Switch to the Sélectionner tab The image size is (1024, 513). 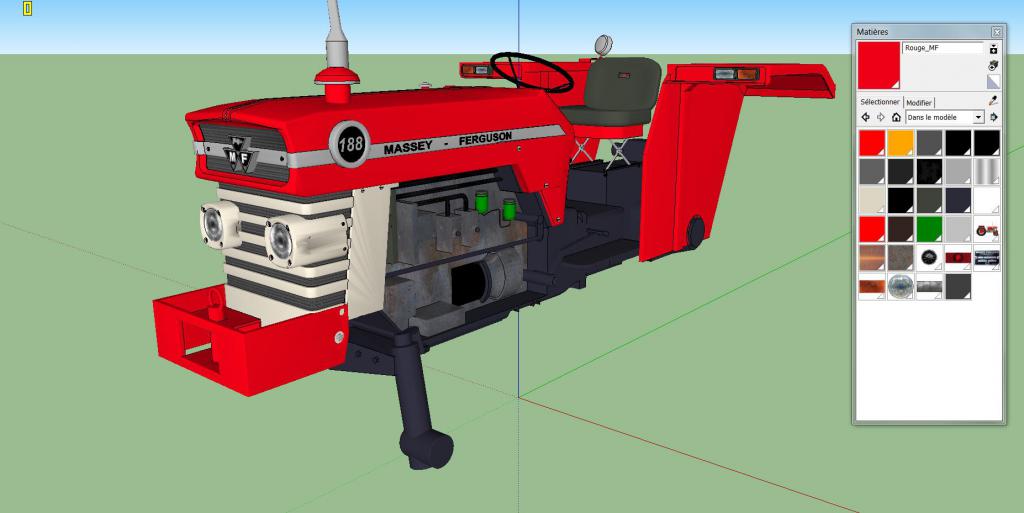click(x=880, y=102)
